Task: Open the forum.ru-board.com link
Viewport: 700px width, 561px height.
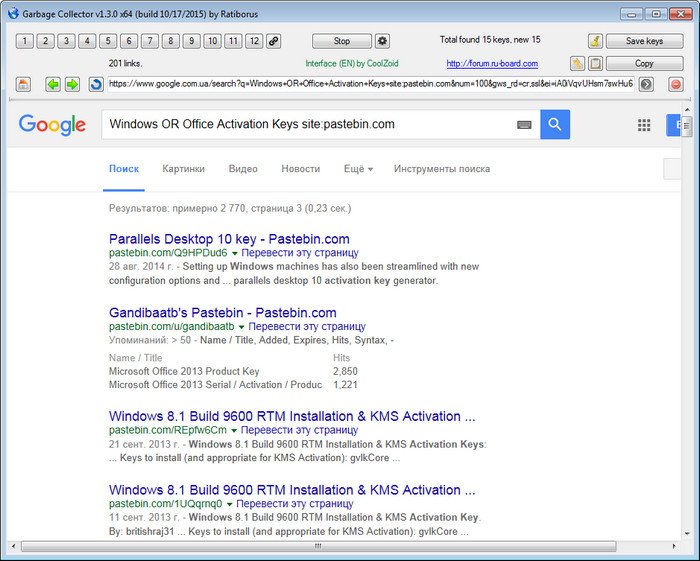Action: pos(492,63)
